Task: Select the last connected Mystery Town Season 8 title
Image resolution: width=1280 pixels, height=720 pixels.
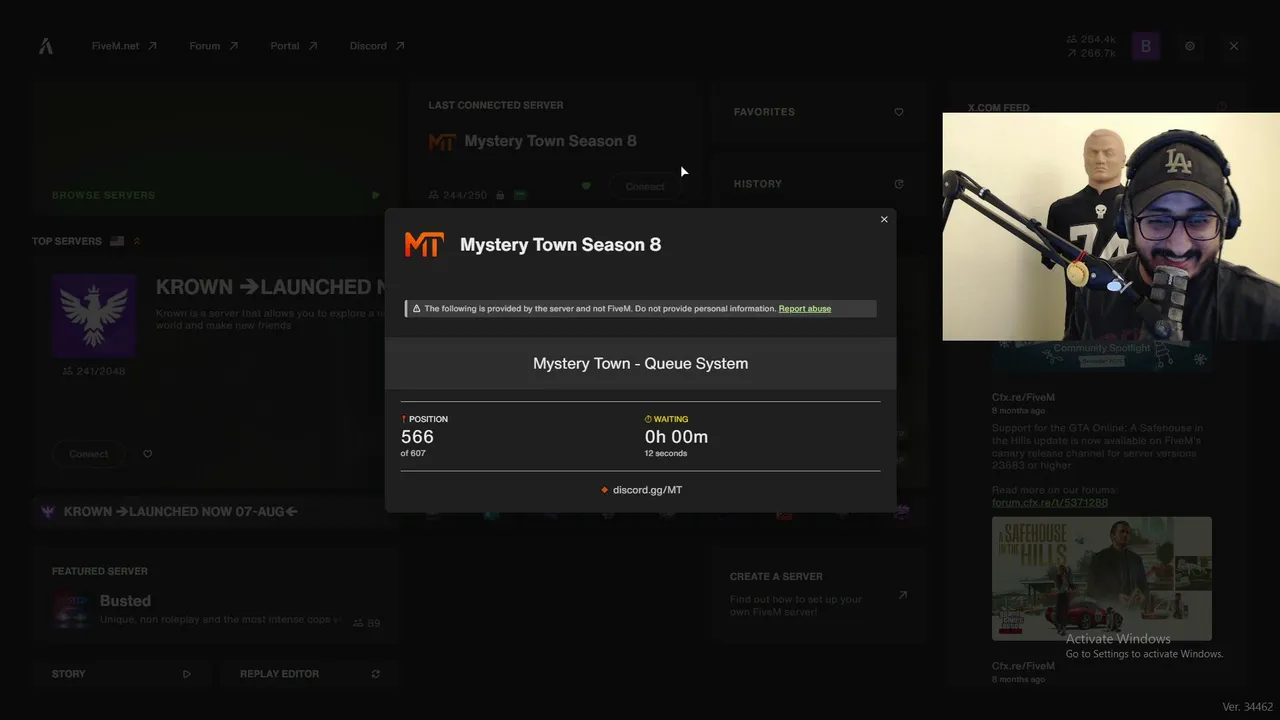Action: [x=550, y=141]
